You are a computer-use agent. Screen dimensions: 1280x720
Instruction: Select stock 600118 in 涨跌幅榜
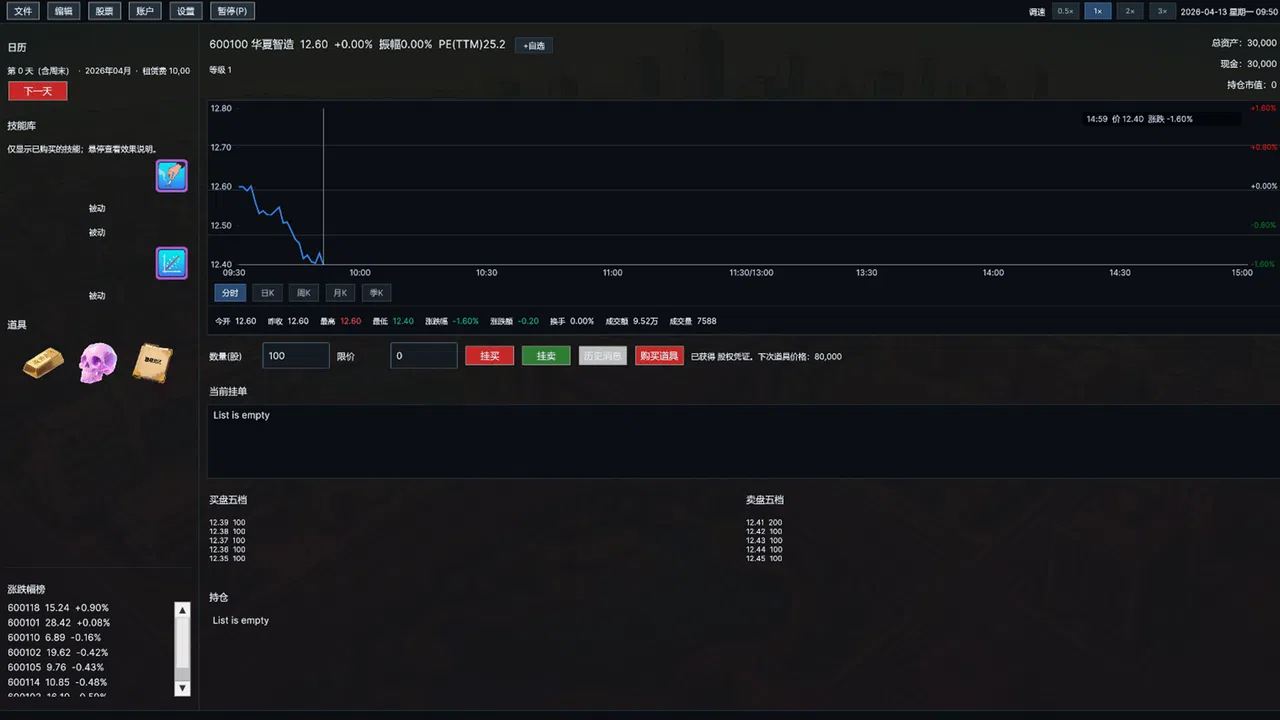(58, 608)
